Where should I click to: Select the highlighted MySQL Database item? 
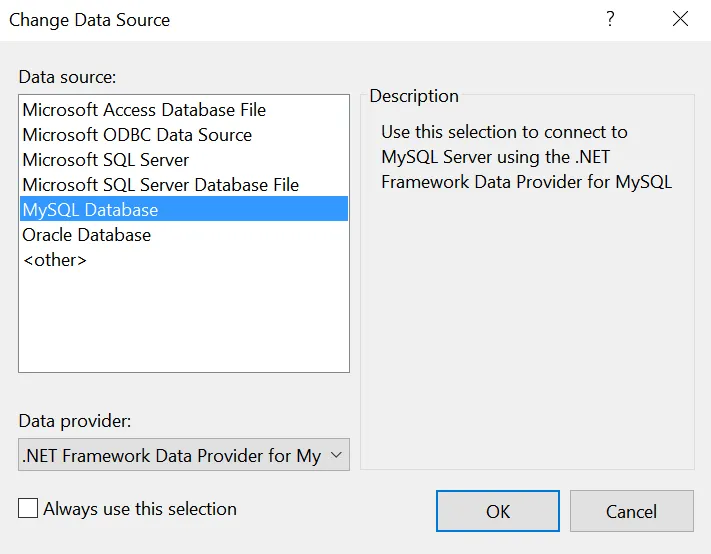tap(90, 210)
